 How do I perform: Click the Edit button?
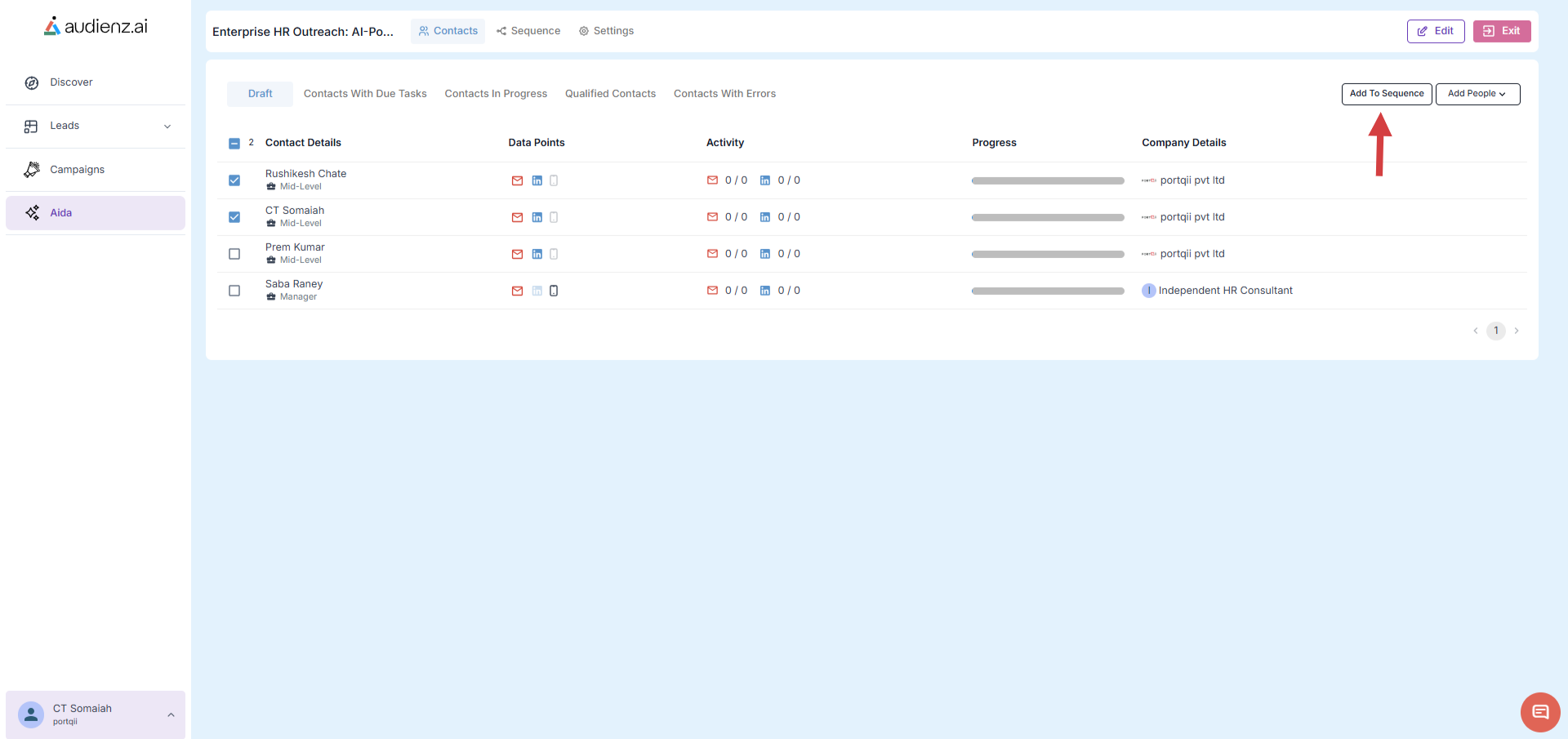point(1436,31)
